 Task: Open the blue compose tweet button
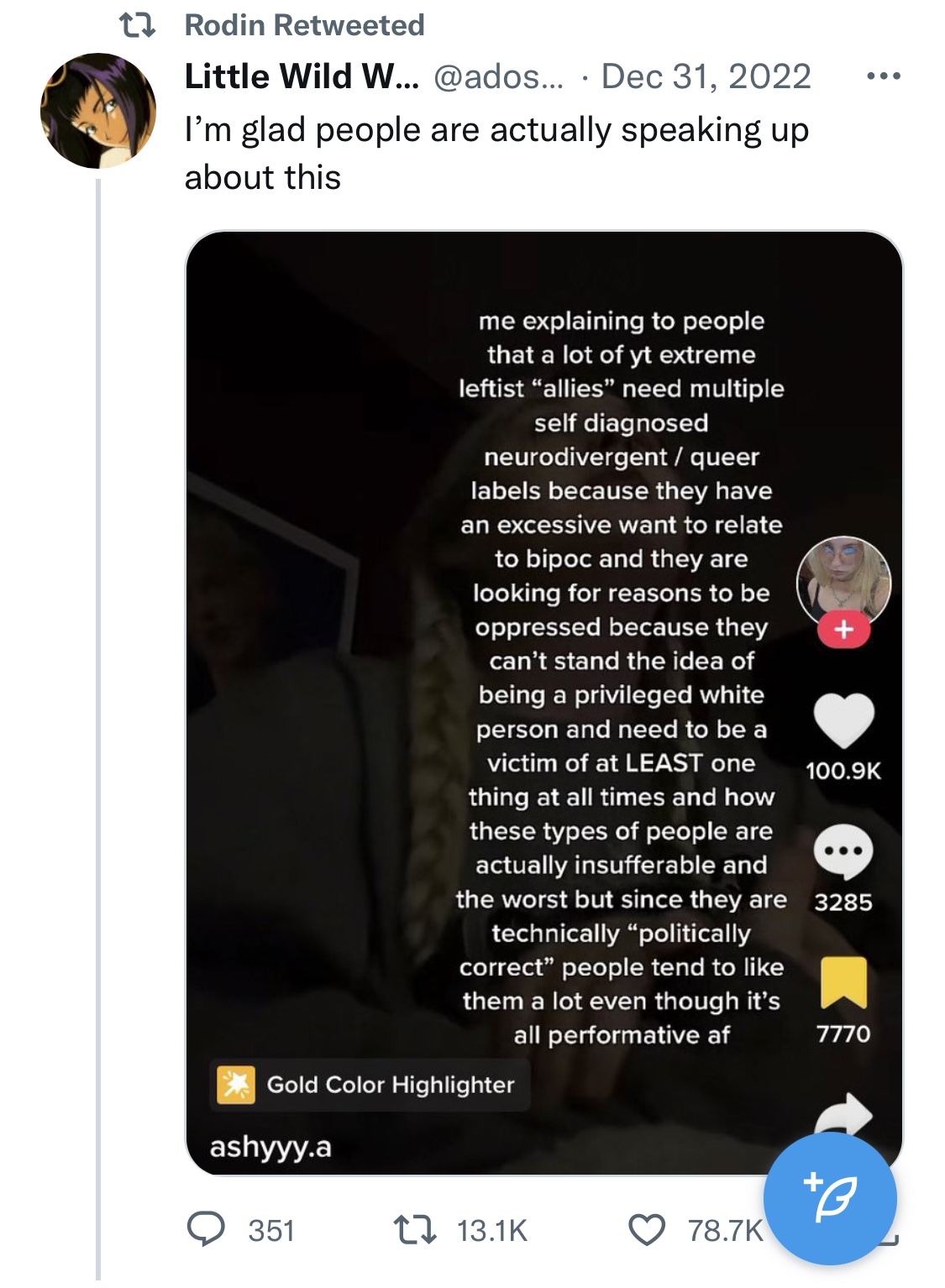pyautogui.click(x=829, y=1198)
